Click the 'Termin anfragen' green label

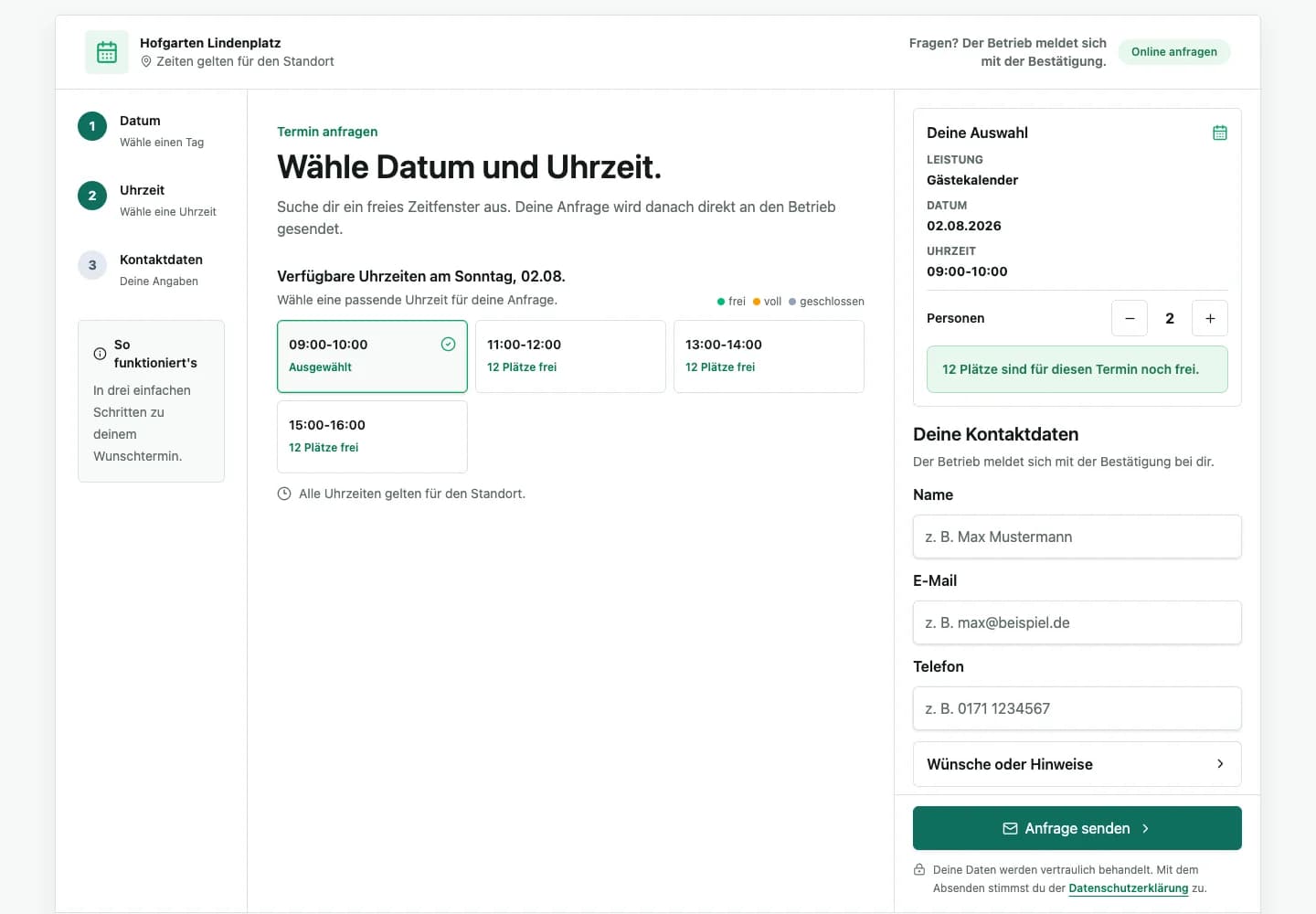click(x=327, y=132)
